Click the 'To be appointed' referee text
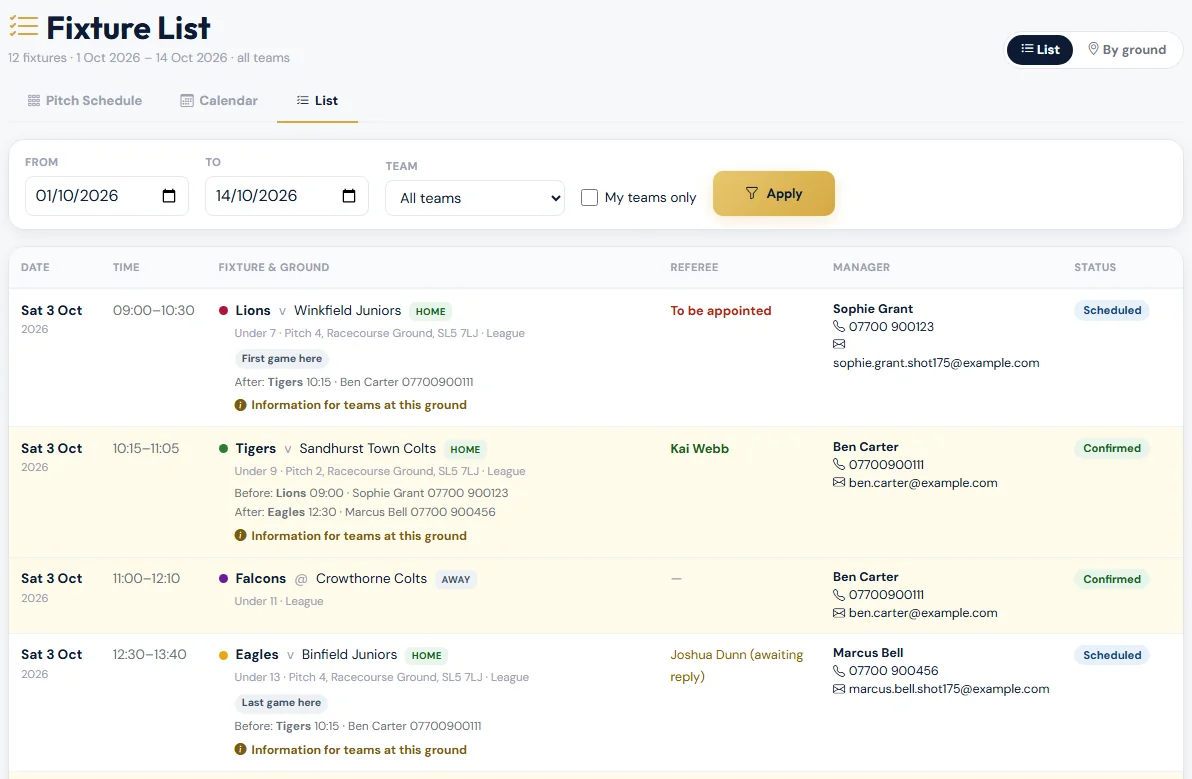The height and width of the screenshot is (779, 1192). (x=721, y=311)
